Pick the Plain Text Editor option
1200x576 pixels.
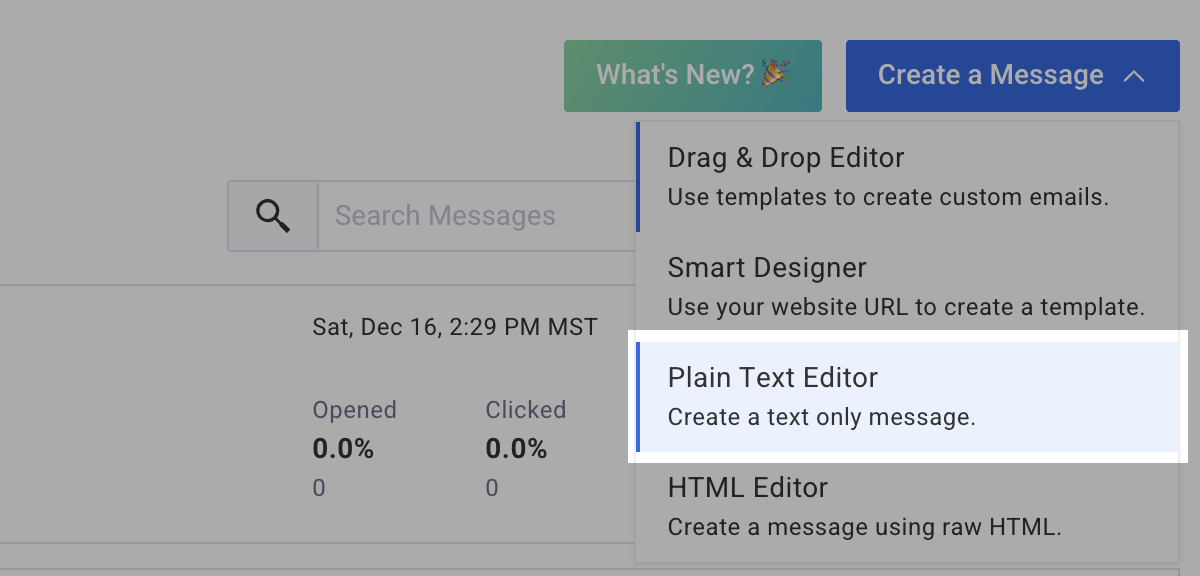point(773,378)
